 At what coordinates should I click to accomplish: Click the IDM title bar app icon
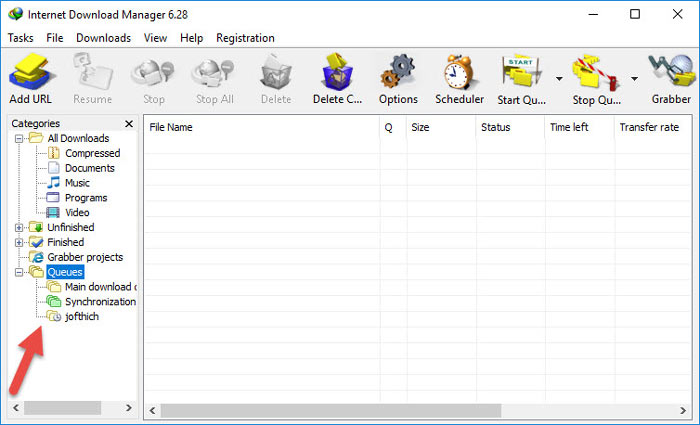(x=16, y=14)
